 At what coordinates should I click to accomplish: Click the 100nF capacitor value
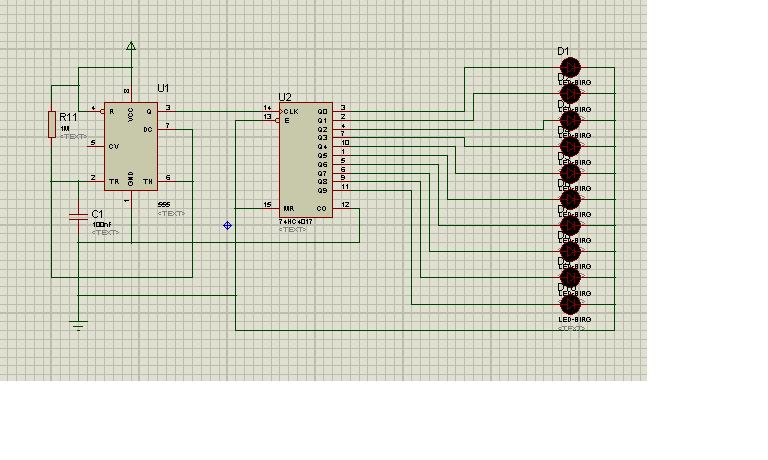(x=102, y=224)
